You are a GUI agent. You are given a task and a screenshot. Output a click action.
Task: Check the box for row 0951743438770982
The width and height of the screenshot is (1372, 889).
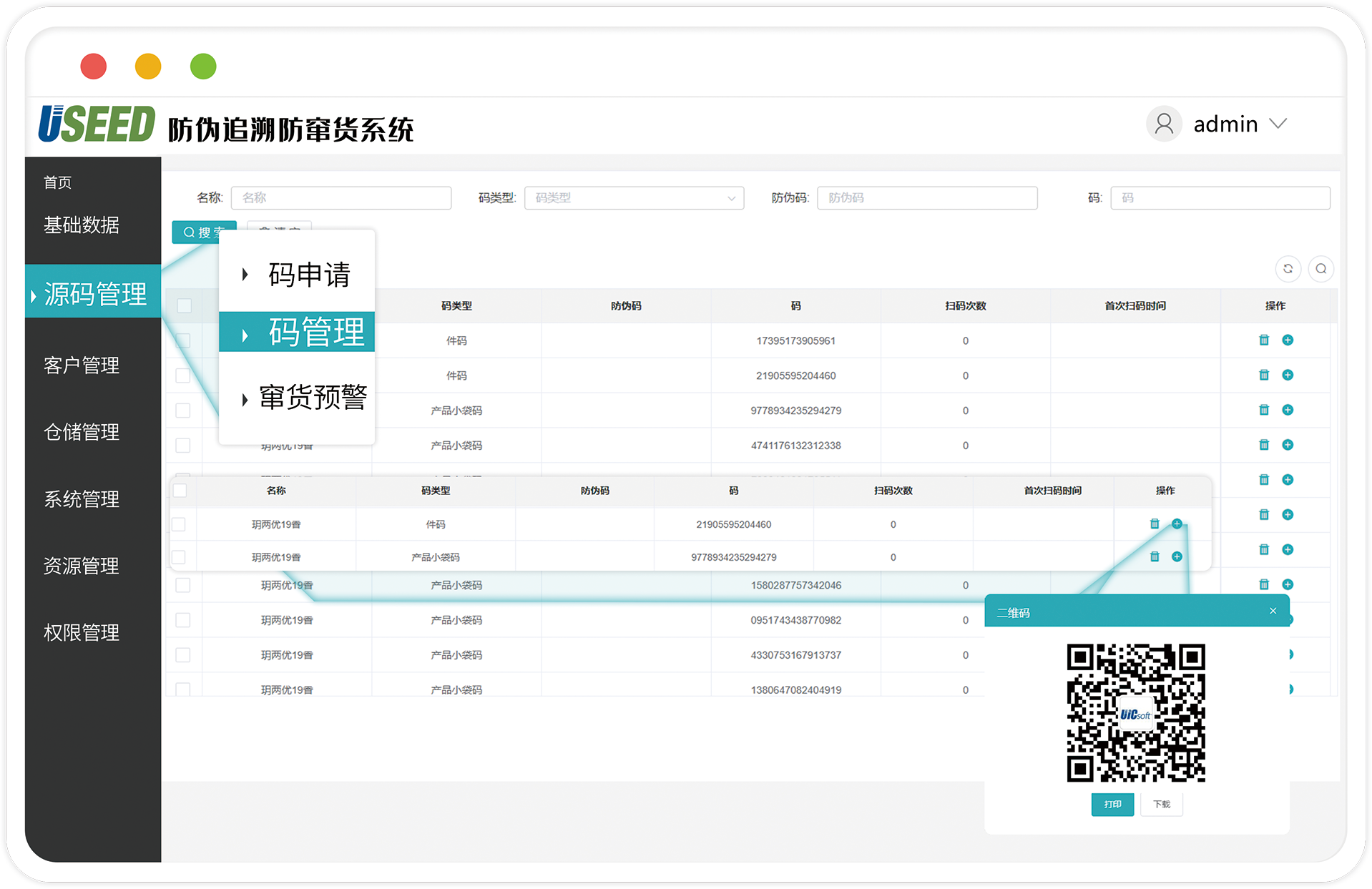click(183, 620)
